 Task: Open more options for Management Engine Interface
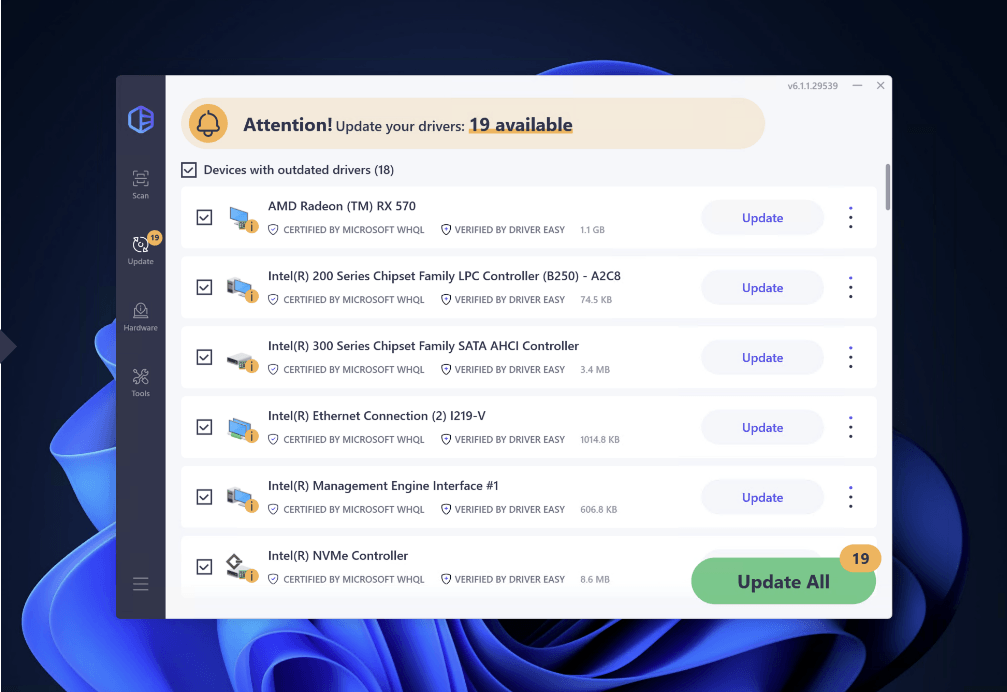point(850,497)
